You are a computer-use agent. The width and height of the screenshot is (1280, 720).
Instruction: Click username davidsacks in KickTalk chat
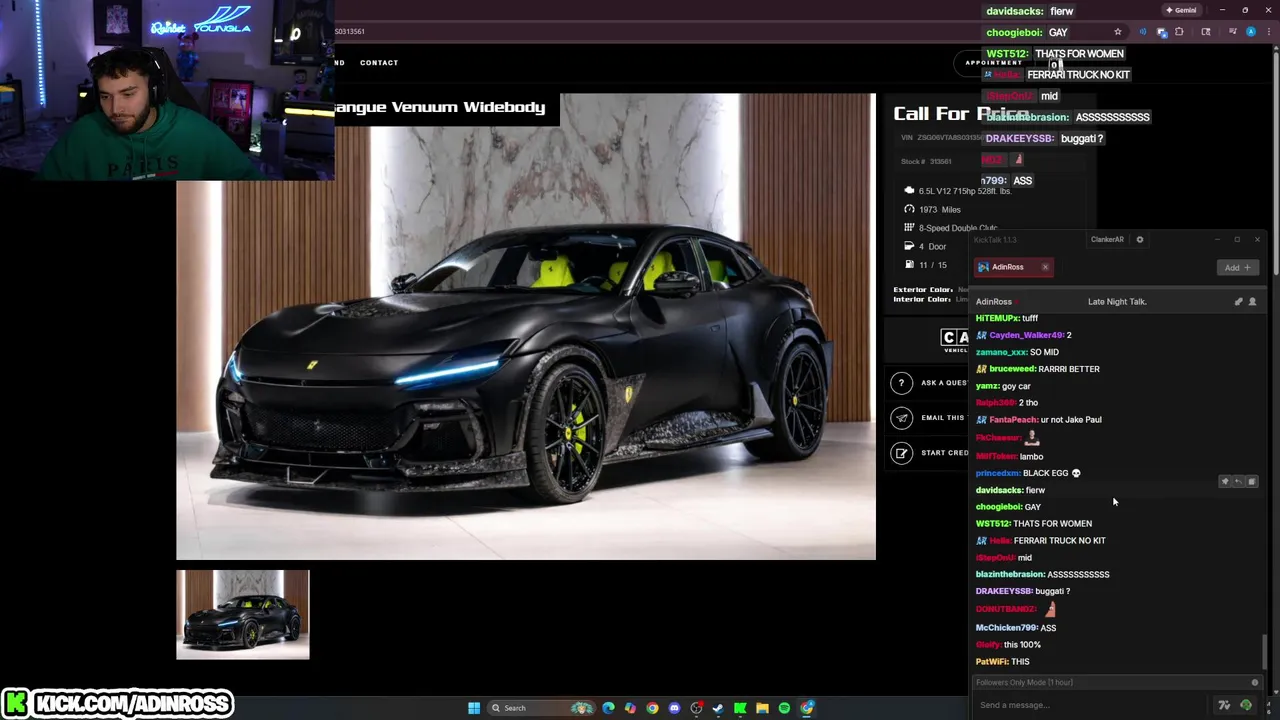coord(999,490)
